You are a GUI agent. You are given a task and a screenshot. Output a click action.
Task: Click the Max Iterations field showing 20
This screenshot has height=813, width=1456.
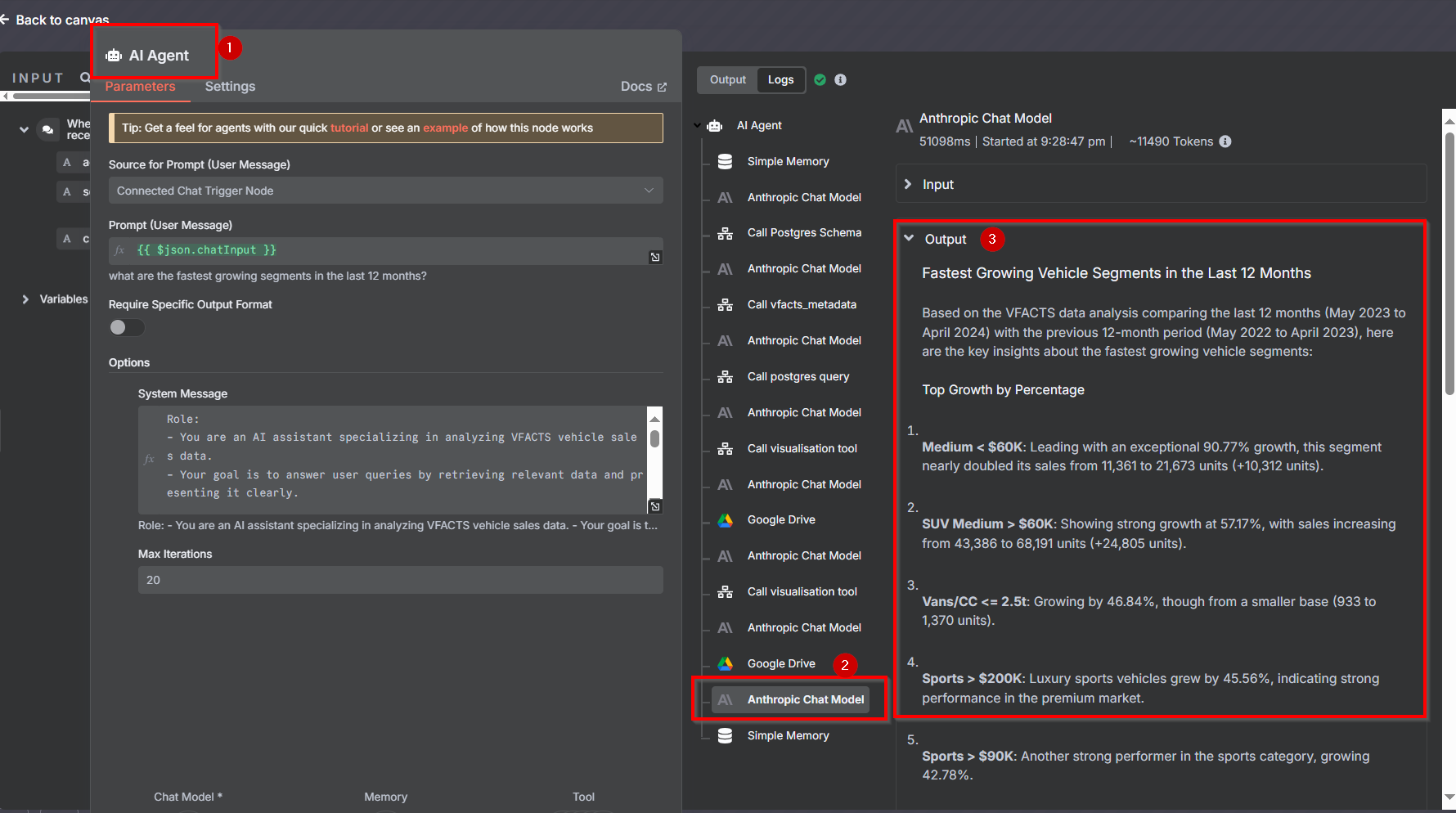tap(400, 580)
